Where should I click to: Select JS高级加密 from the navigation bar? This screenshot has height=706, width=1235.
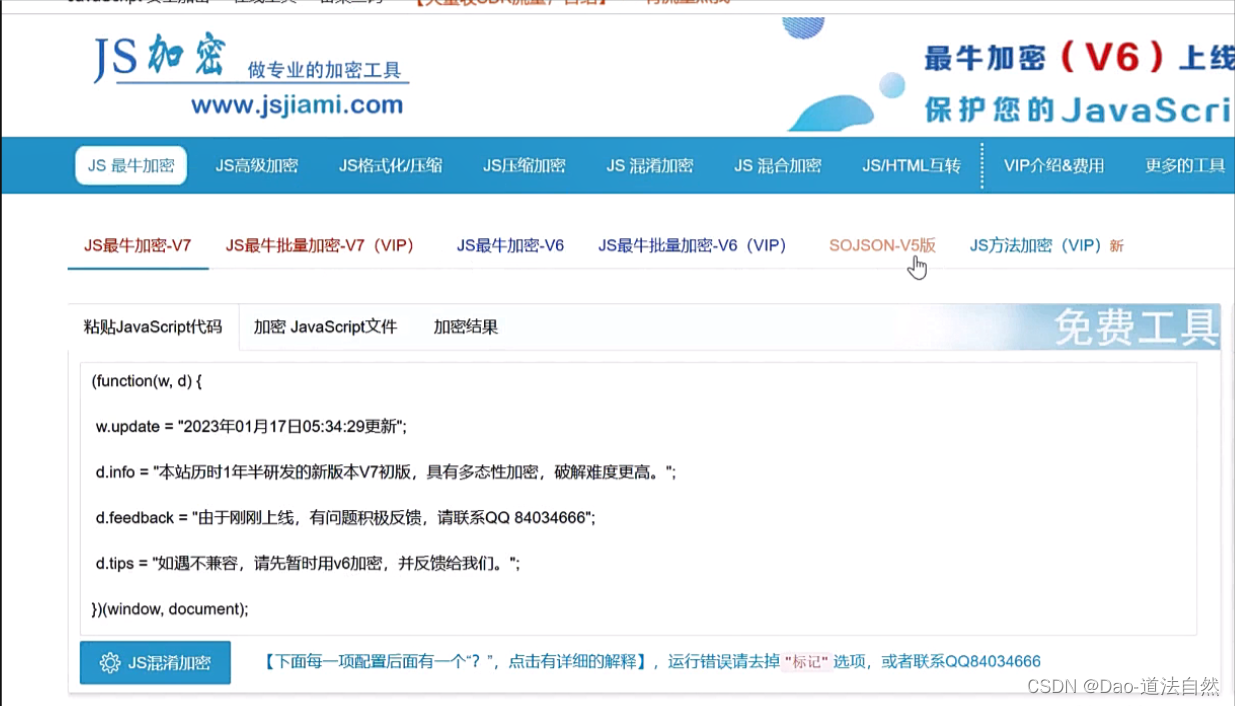(x=257, y=165)
